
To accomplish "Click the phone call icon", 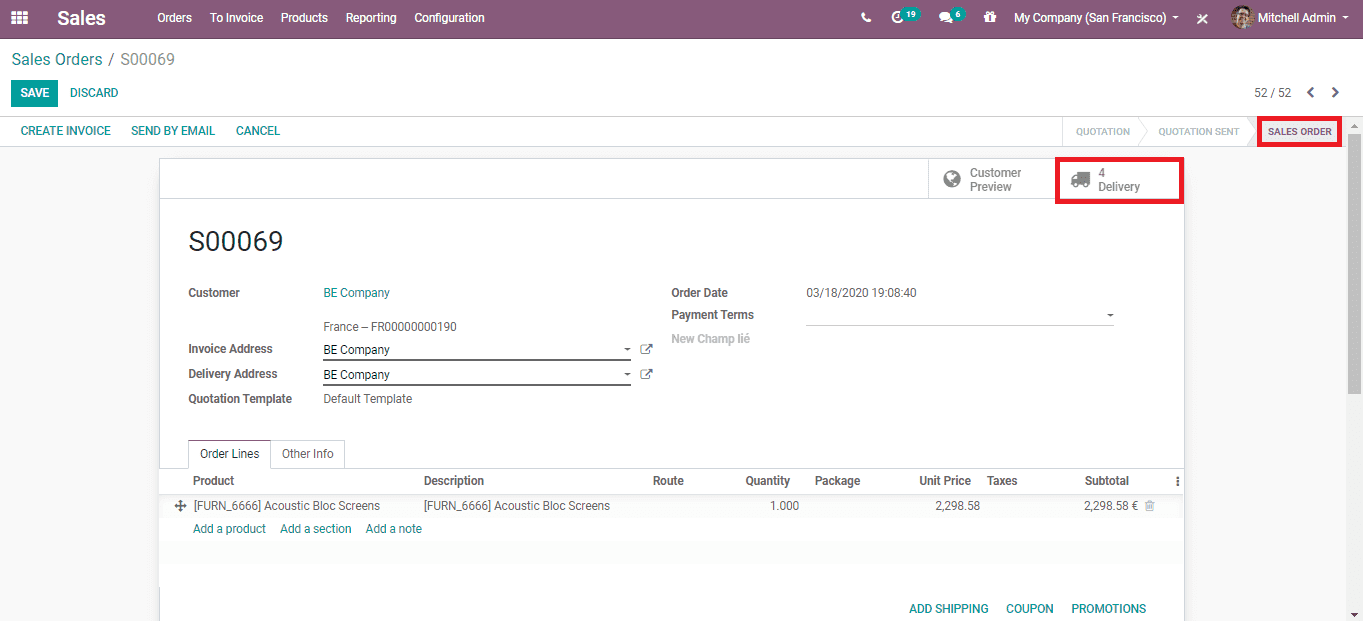I will click(x=866, y=18).
